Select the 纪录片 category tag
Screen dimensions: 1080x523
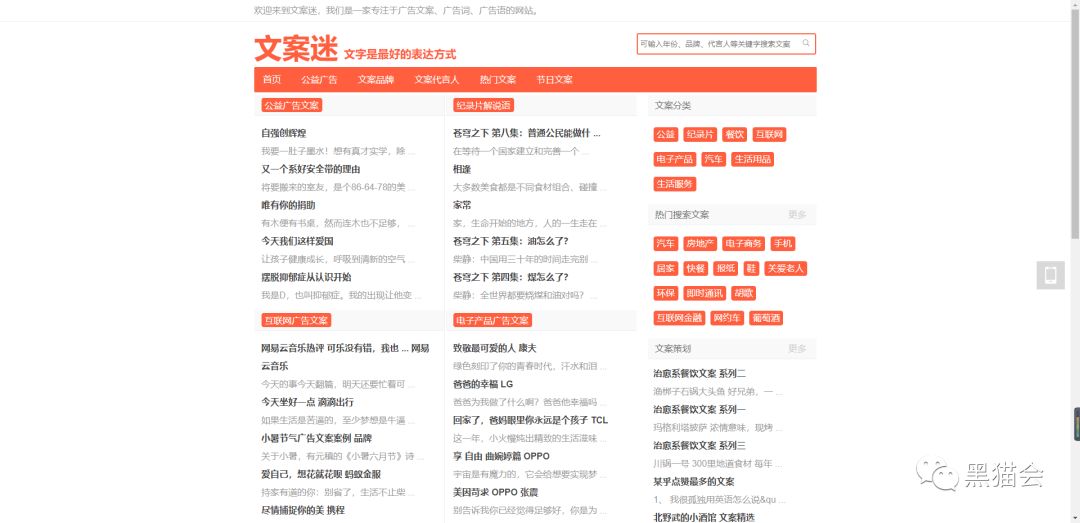click(700, 134)
